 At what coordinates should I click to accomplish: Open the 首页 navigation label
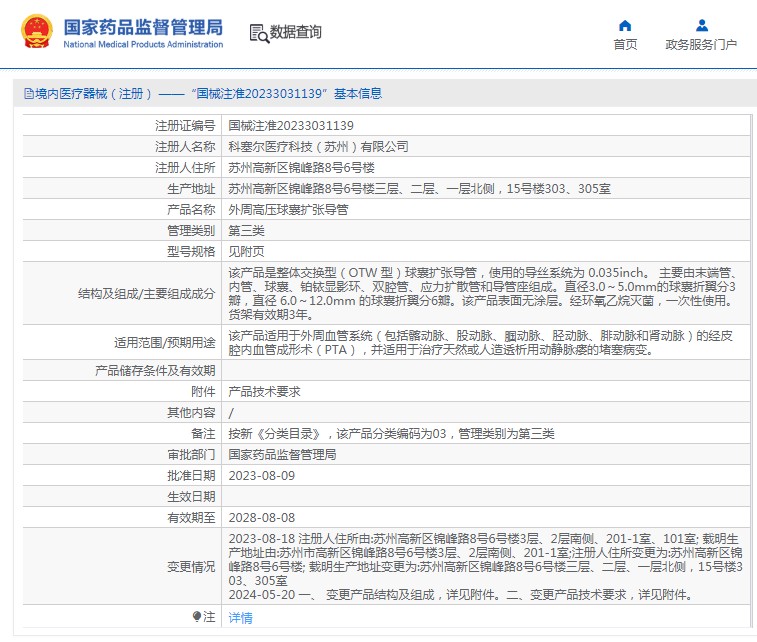tap(625, 45)
